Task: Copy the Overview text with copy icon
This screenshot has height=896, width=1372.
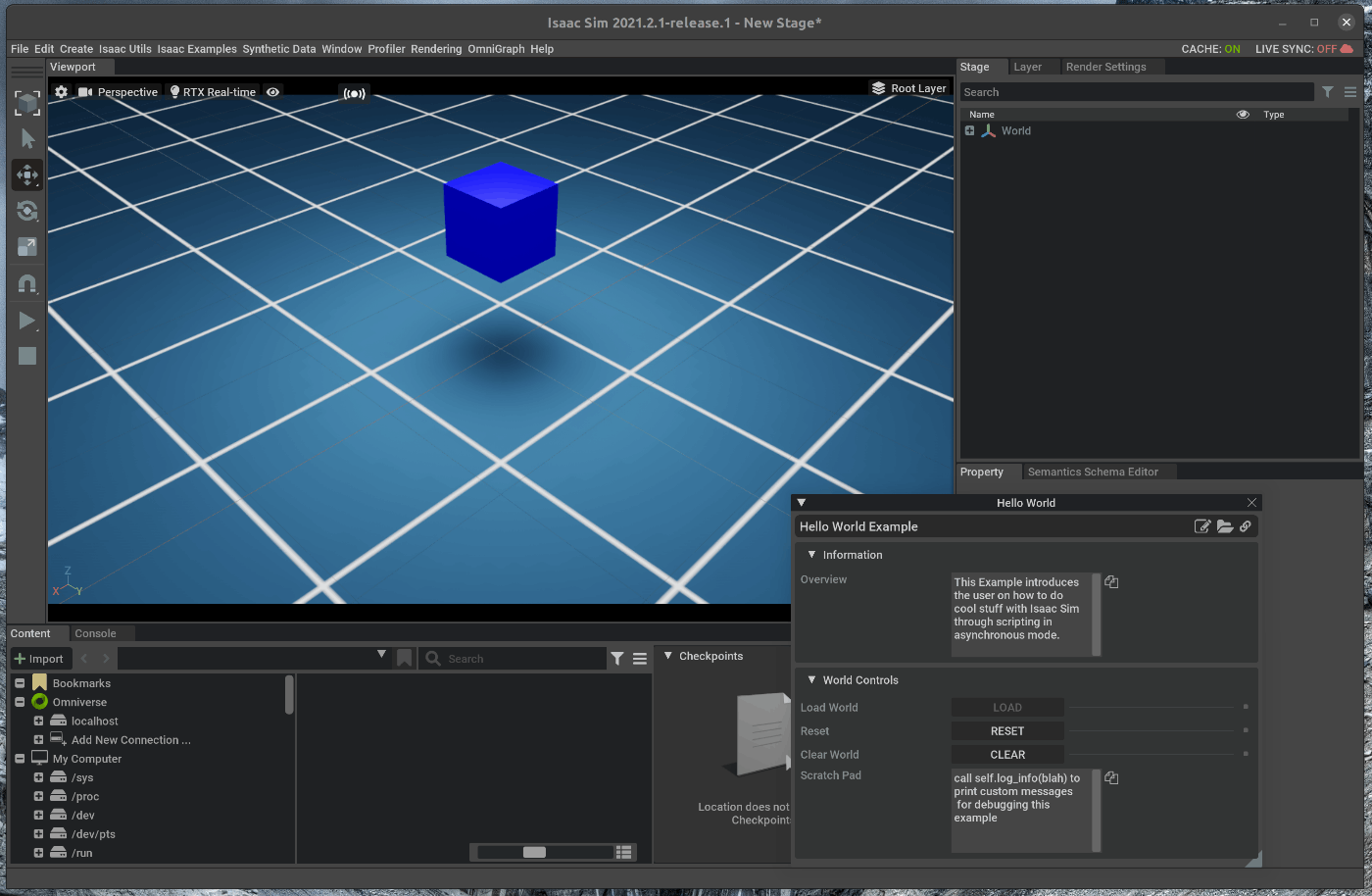Action: tap(1111, 581)
